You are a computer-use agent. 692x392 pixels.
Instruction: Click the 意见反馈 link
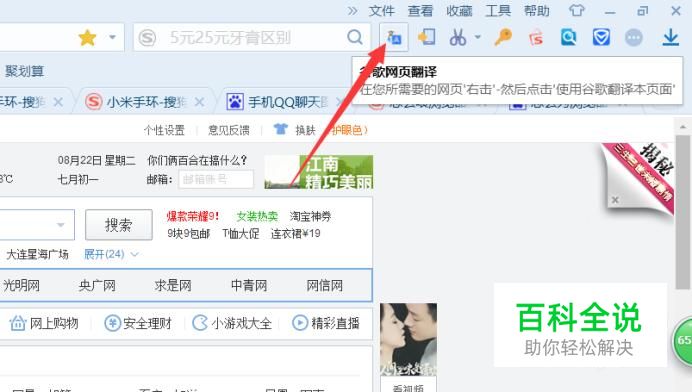229,130
